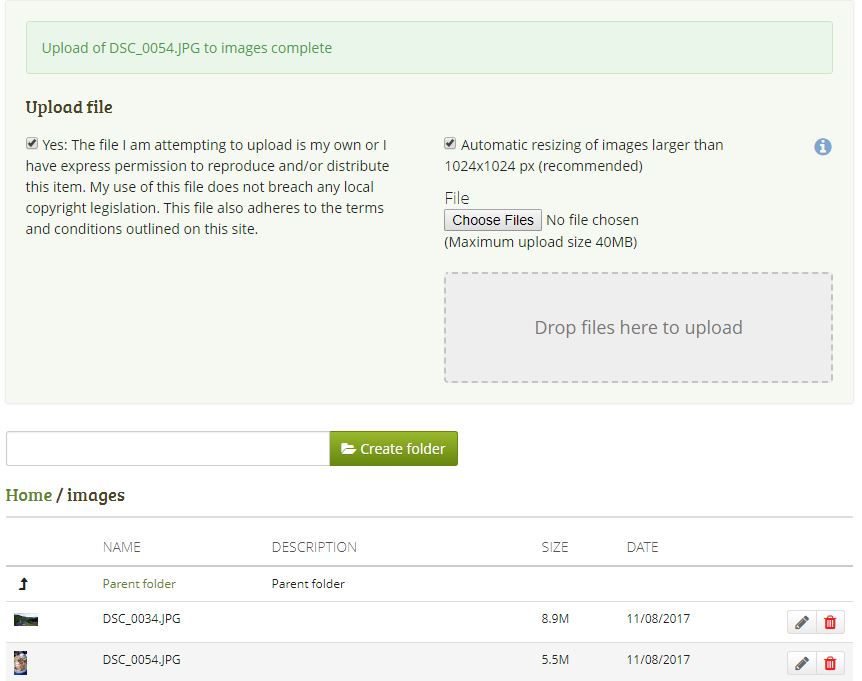The height and width of the screenshot is (681, 862).
Task: Toggle the copyright permission checkbox
Action: pyautogui.click(x=32, y=144)
